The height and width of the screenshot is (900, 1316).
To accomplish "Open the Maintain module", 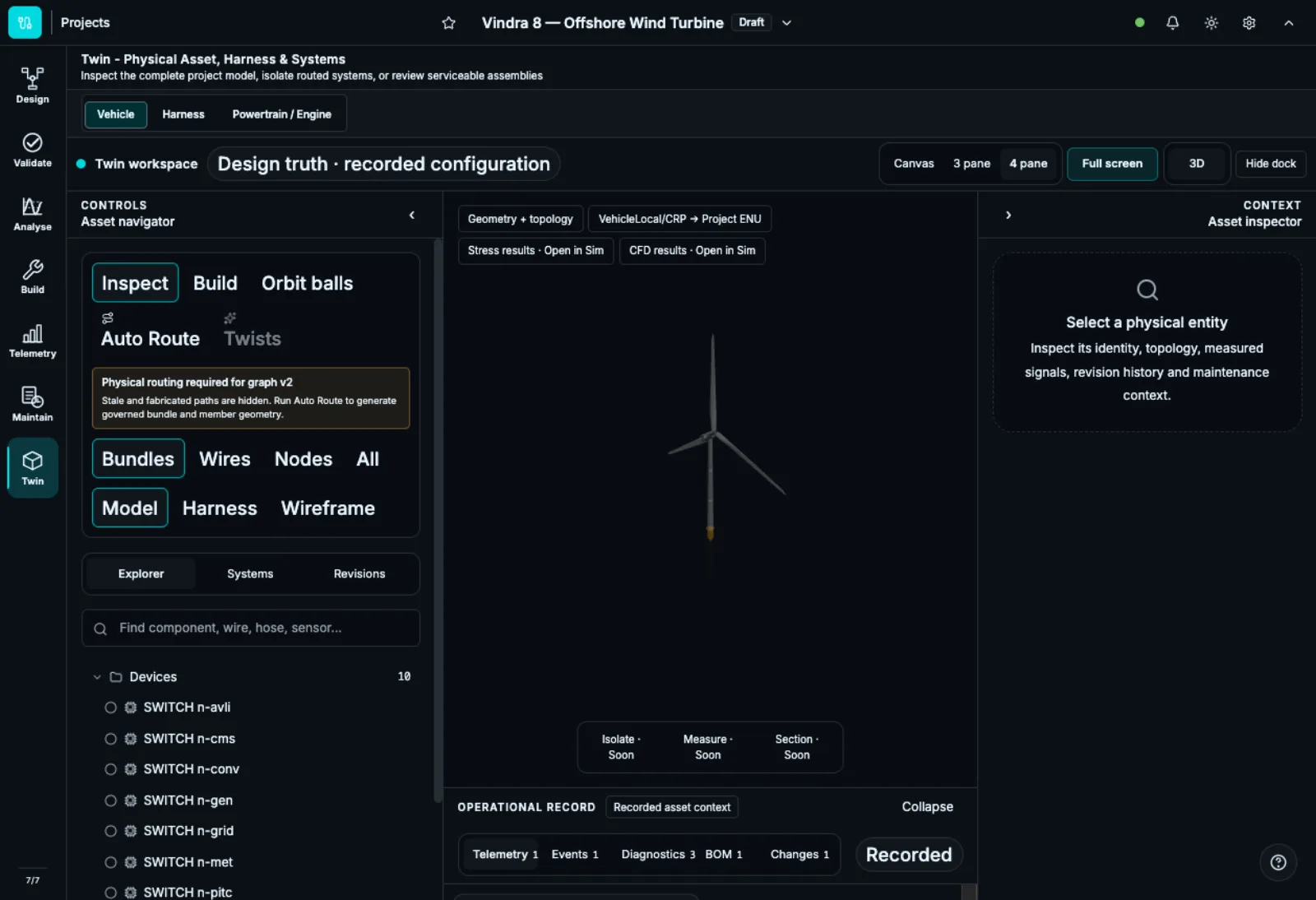I will tap(32, 405).
